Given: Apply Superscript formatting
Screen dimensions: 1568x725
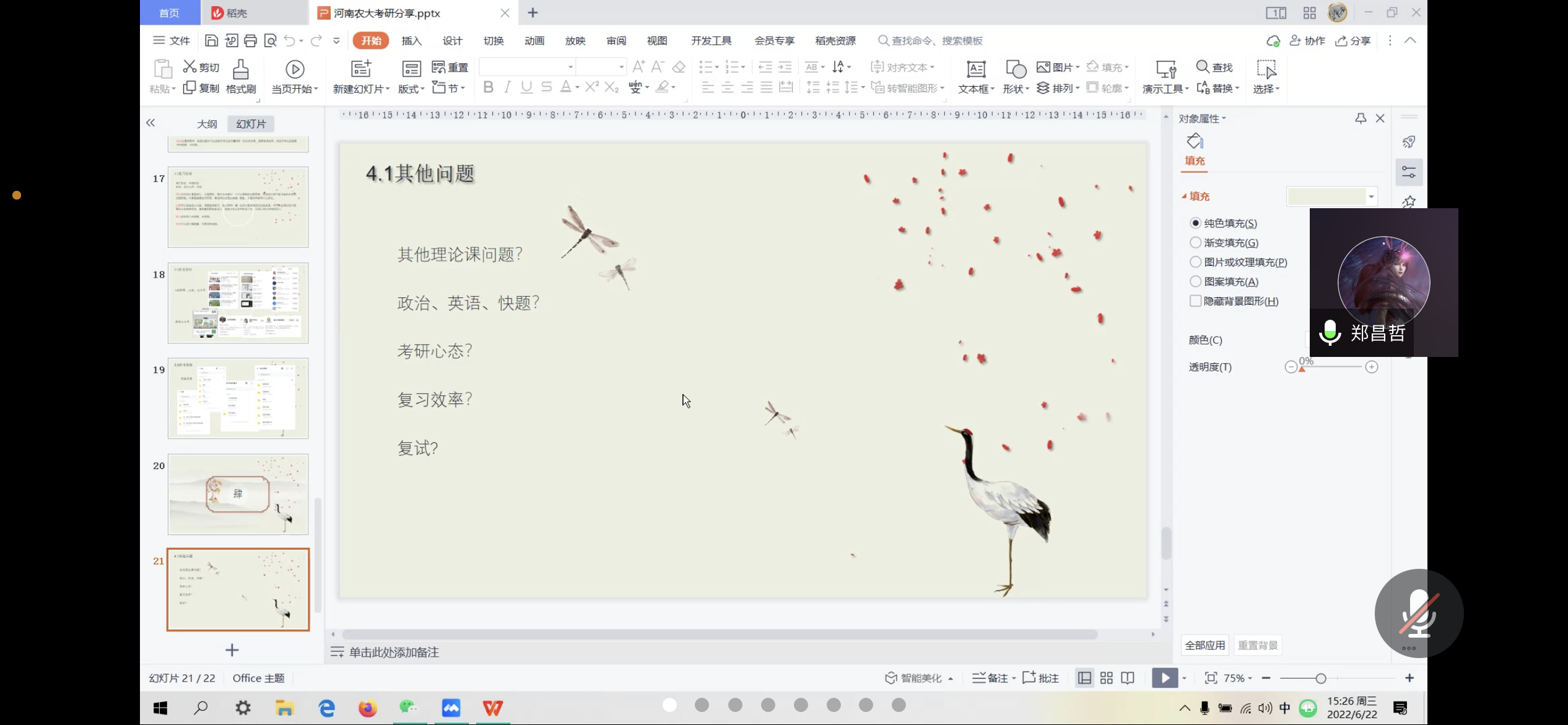Looking at the screenshot, I should coord(592,87).
